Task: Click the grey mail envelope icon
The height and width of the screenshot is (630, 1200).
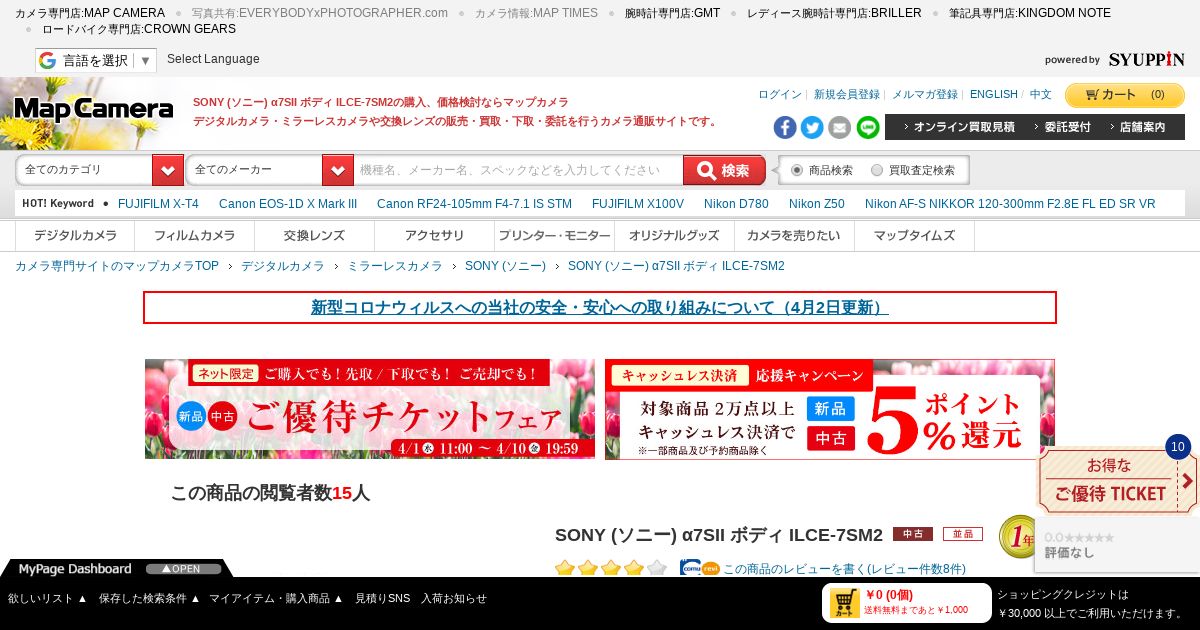Action: 840,127
